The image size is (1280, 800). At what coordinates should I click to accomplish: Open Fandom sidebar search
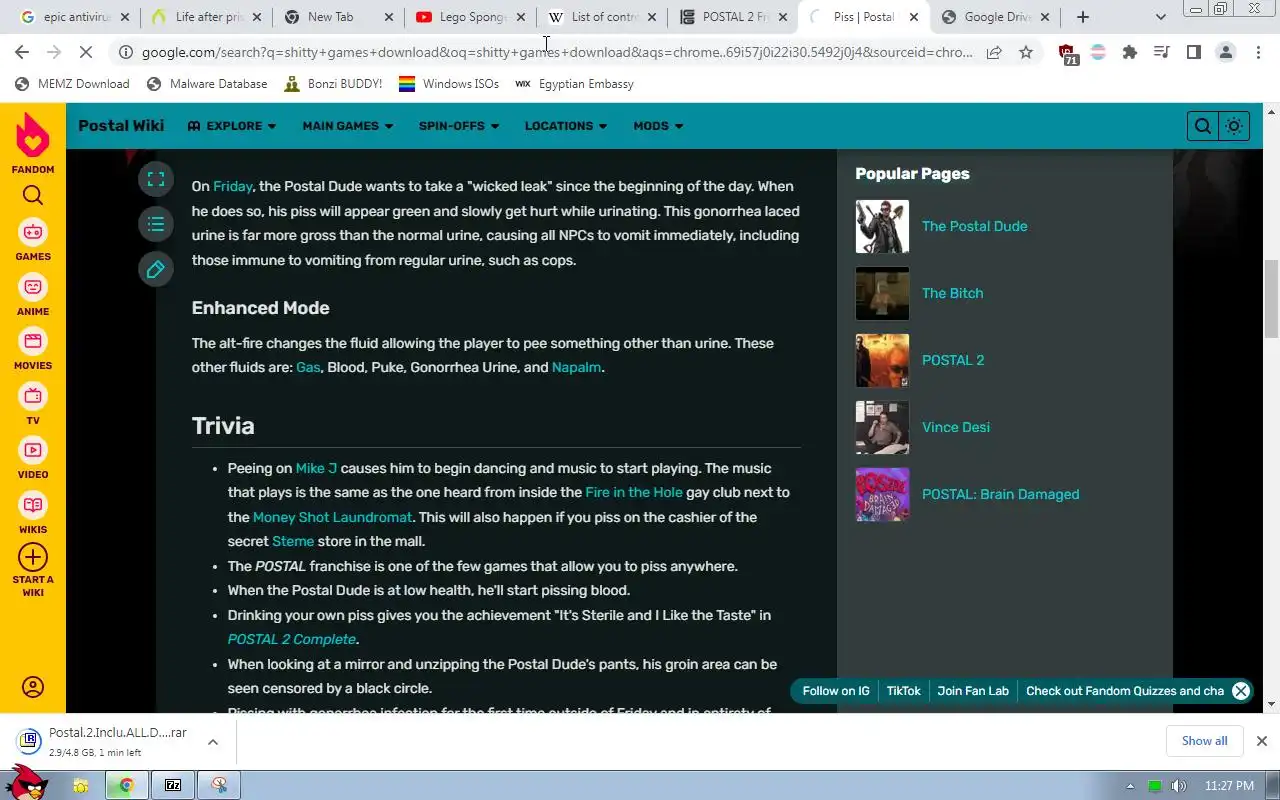33,195
